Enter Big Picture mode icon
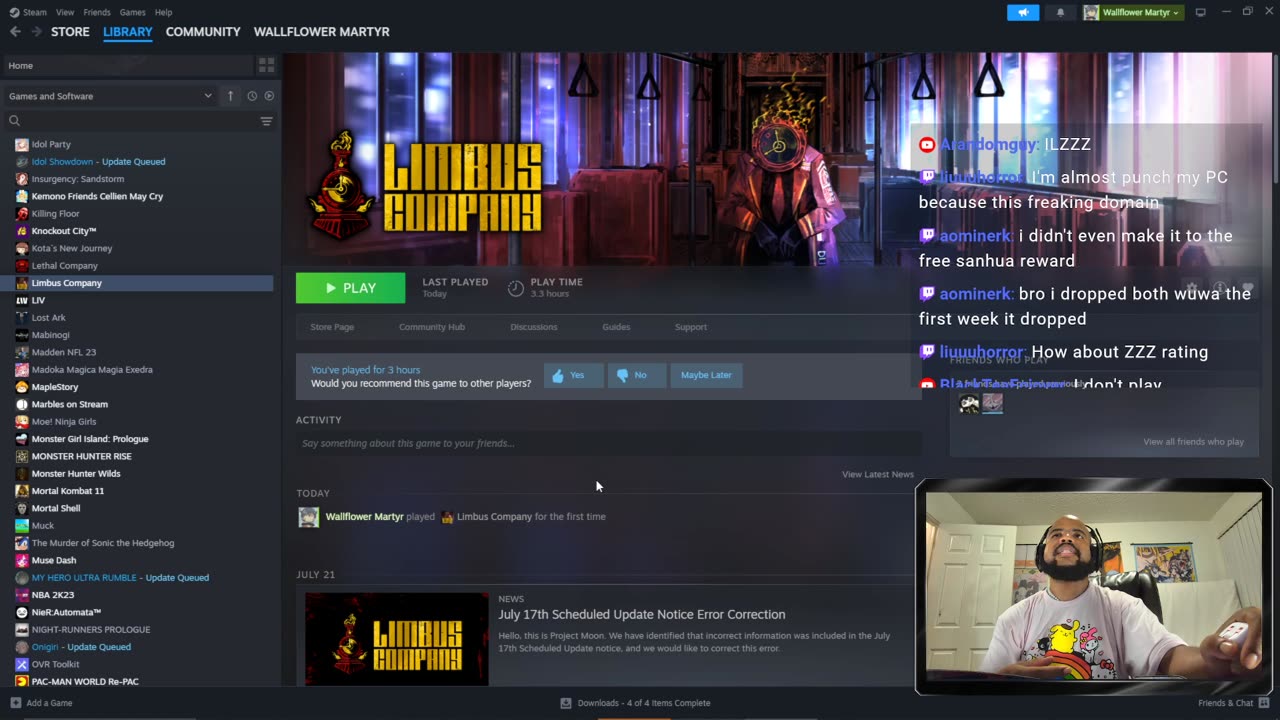1280x720 pixels. click(x=1200, y=12)
